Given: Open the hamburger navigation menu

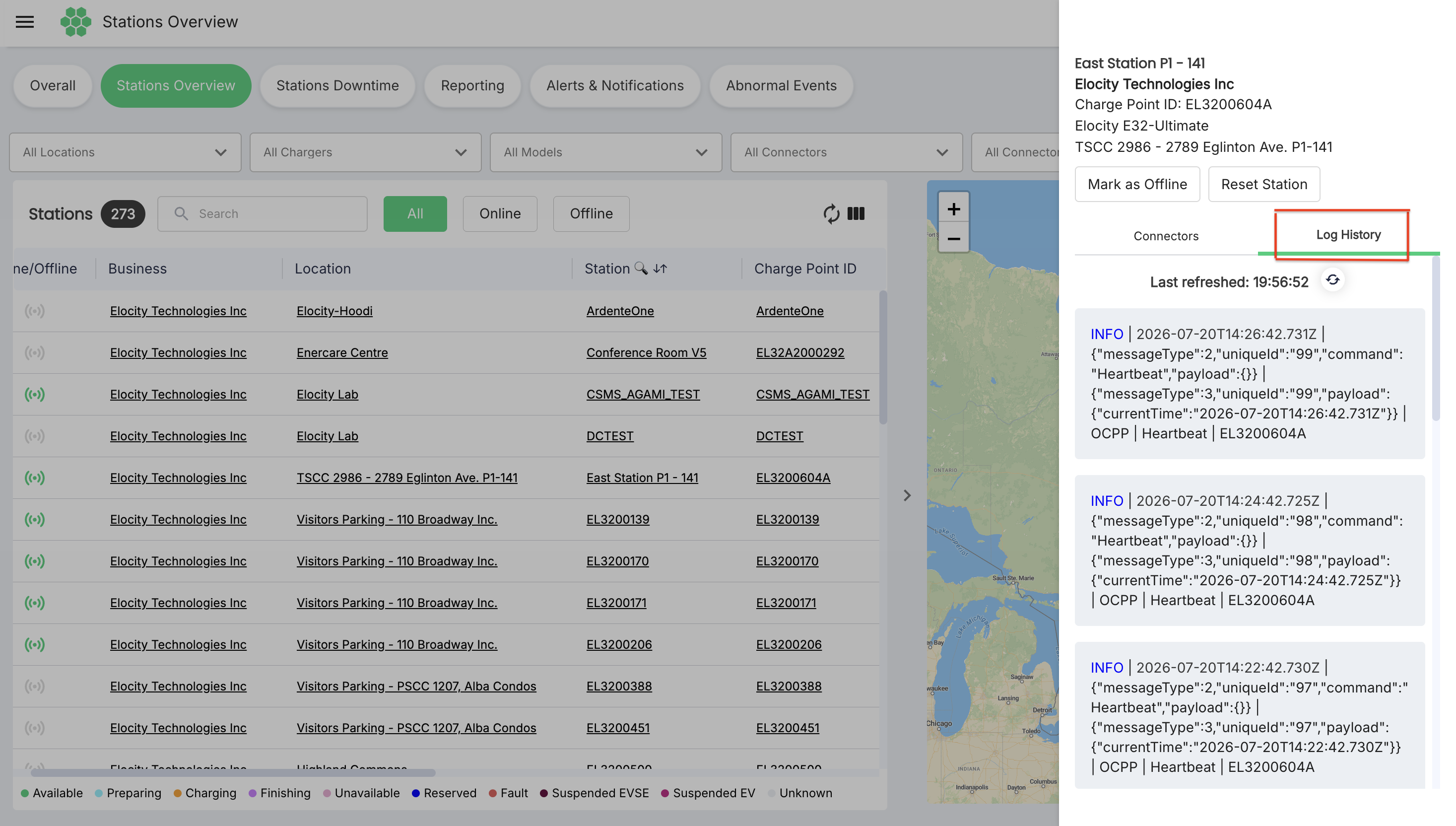Looking at the screenshot, I should pyautogui.click(x=24, y=21).
